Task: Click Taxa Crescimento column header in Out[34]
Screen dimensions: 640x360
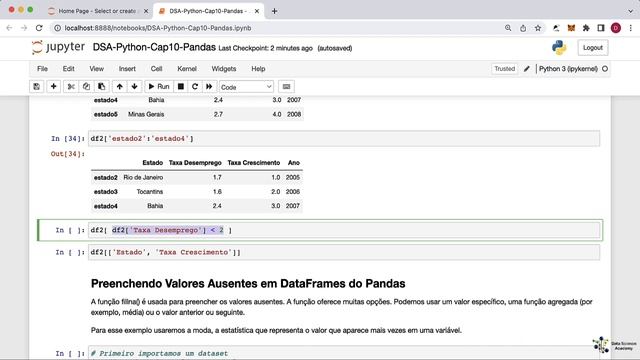Action: (x=253, y=163)
